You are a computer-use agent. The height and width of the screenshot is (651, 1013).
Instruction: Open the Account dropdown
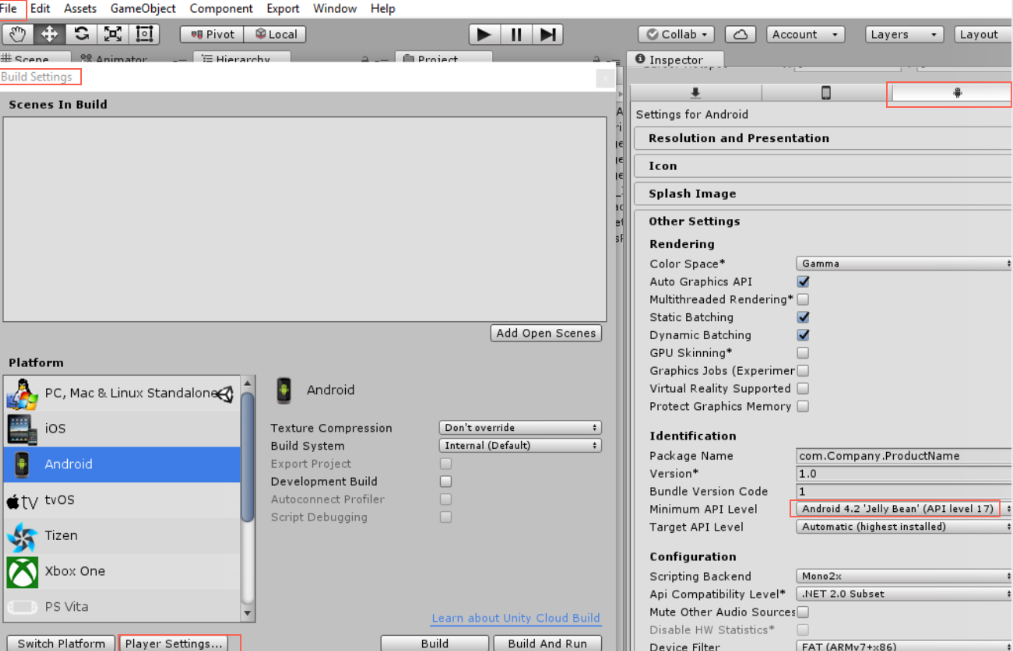[x=805, y=34]
